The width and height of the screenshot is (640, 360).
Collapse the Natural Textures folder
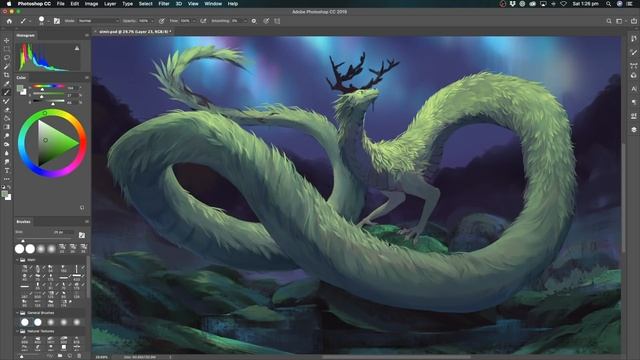point(18,331)
